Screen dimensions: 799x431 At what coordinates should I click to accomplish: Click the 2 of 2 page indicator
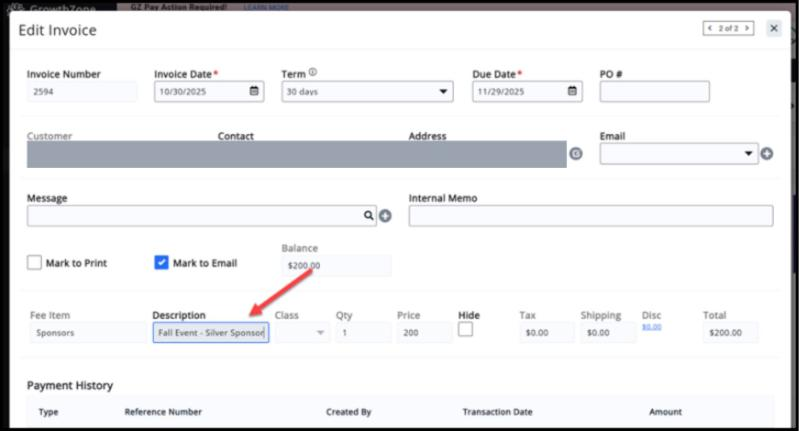point(729,29)
